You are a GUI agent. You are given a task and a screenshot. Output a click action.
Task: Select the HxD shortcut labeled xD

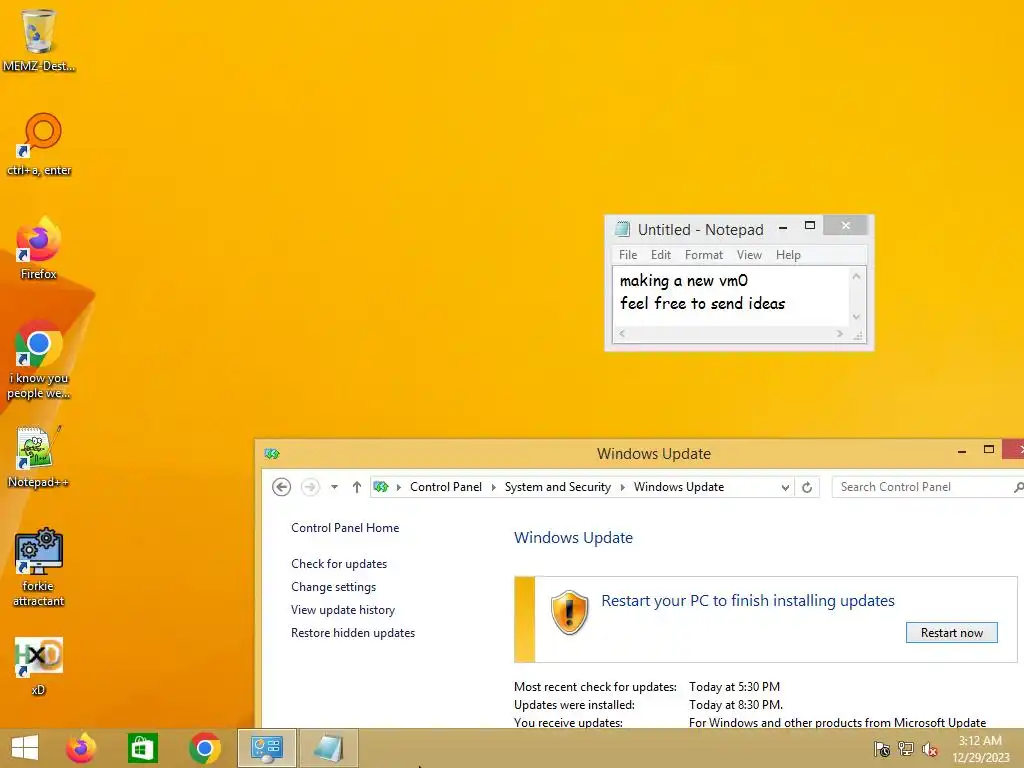[38, 666]
